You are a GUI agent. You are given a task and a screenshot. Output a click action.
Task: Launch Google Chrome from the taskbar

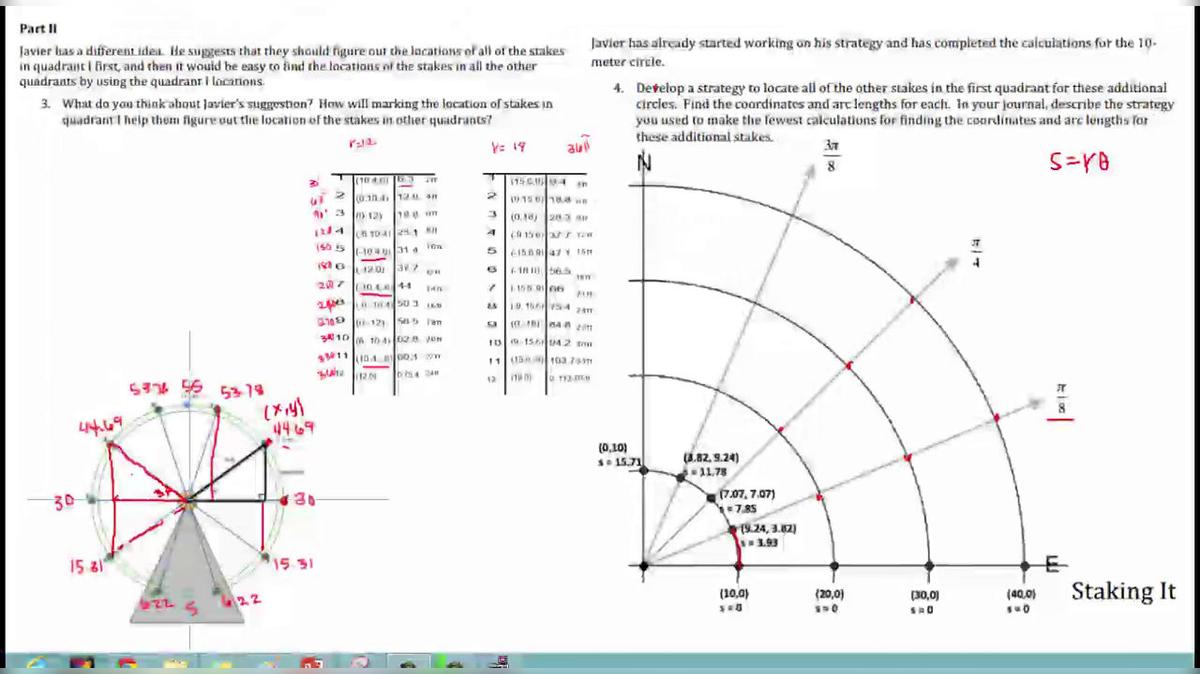click(x=126, y=663)
